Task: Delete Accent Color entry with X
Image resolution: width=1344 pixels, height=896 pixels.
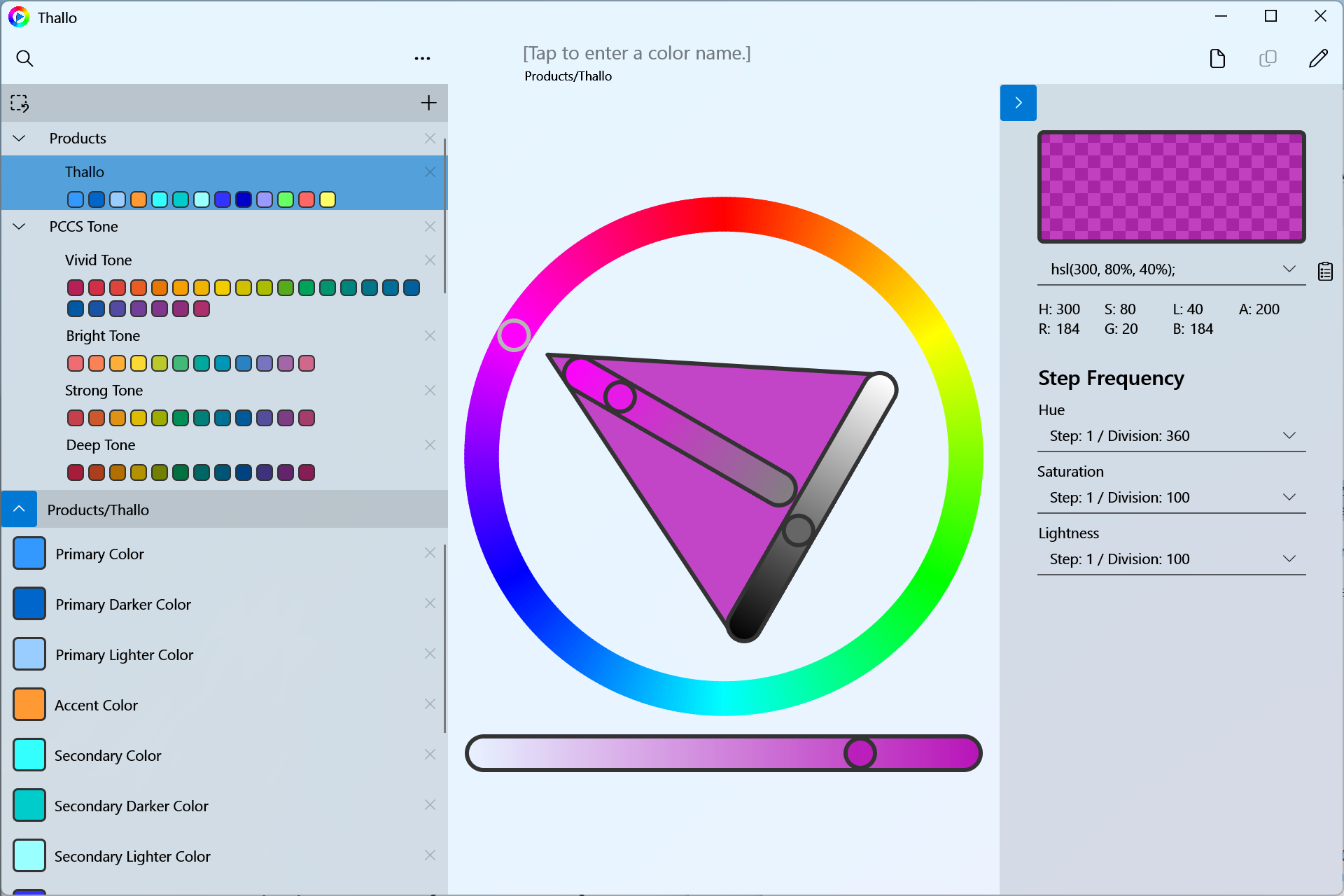Action: pyautogui.click(x=430, y=704)
